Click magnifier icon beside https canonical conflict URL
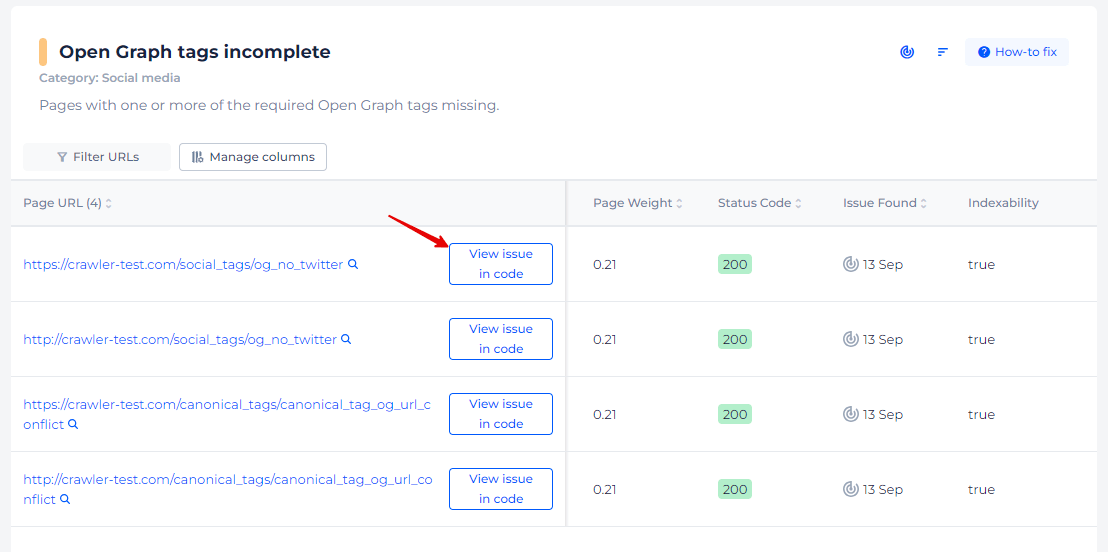The width and height of the screenshot is (1108, 553). tap(73, 424)
